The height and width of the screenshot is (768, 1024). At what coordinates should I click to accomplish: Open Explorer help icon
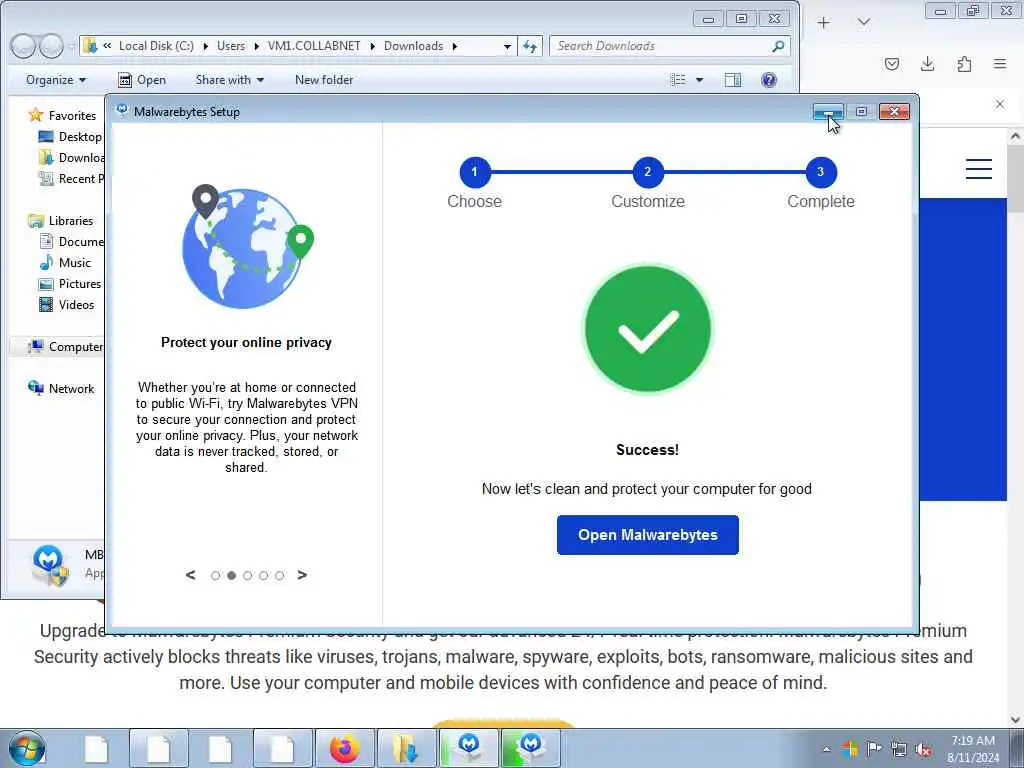(x=769, y=80)
